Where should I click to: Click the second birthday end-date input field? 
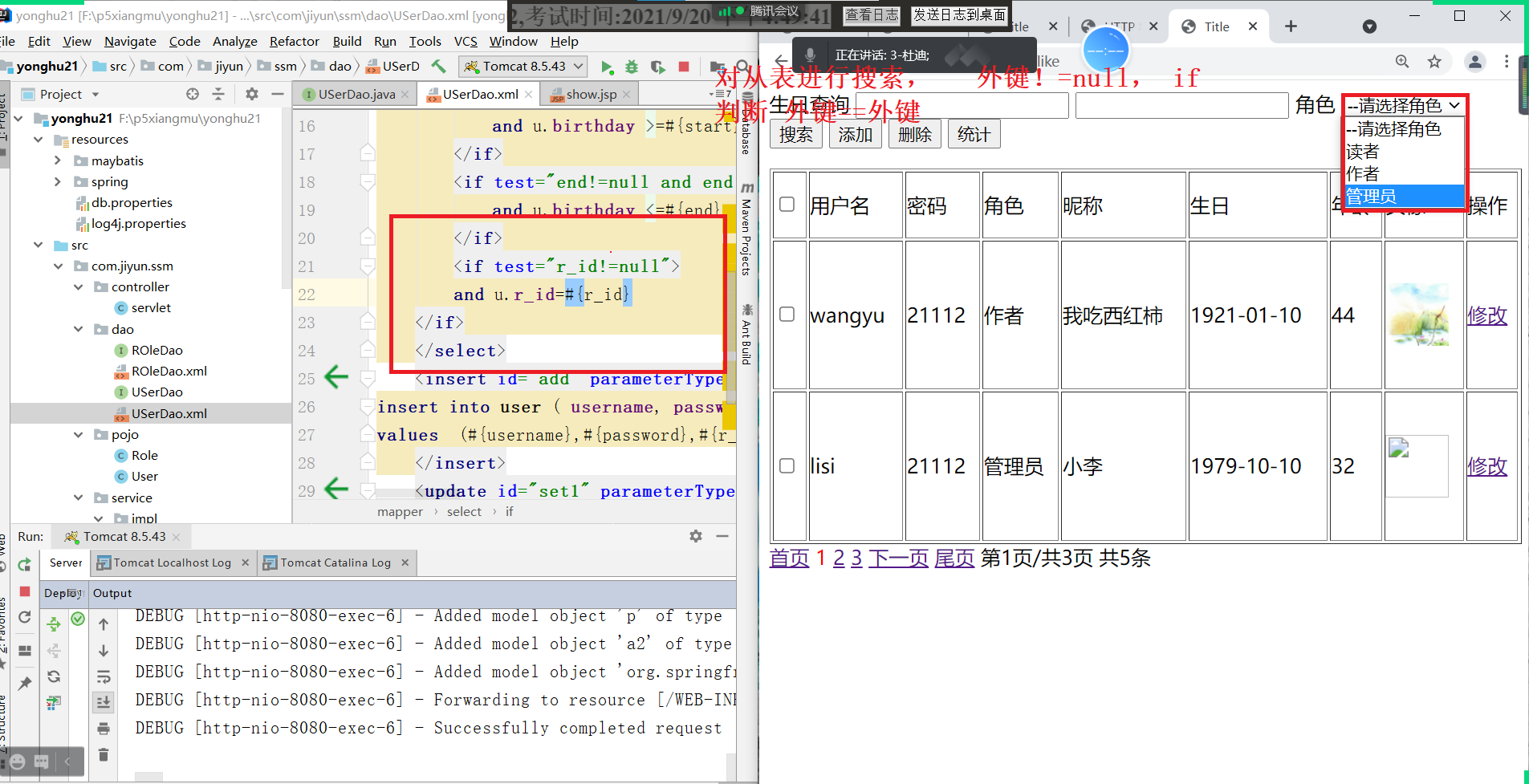click(1181, 105)
